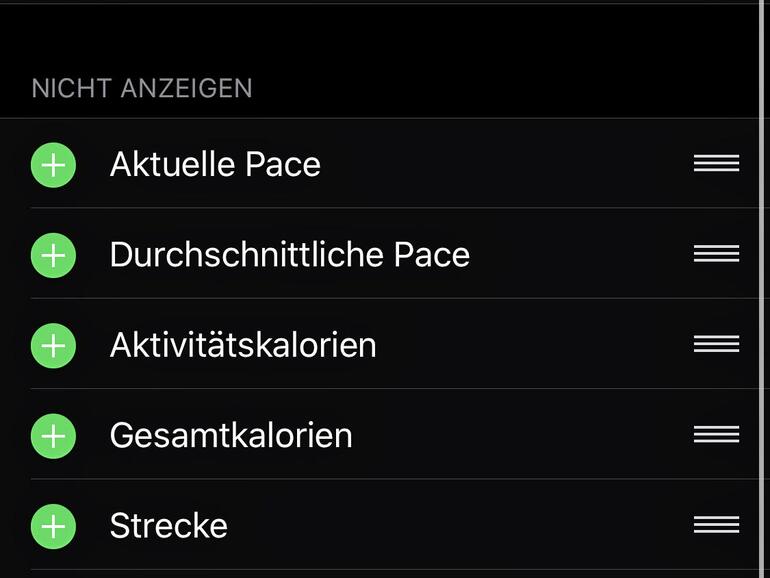
Task: Click the Aktivitätskalorien text label
Action: (243, 345)
